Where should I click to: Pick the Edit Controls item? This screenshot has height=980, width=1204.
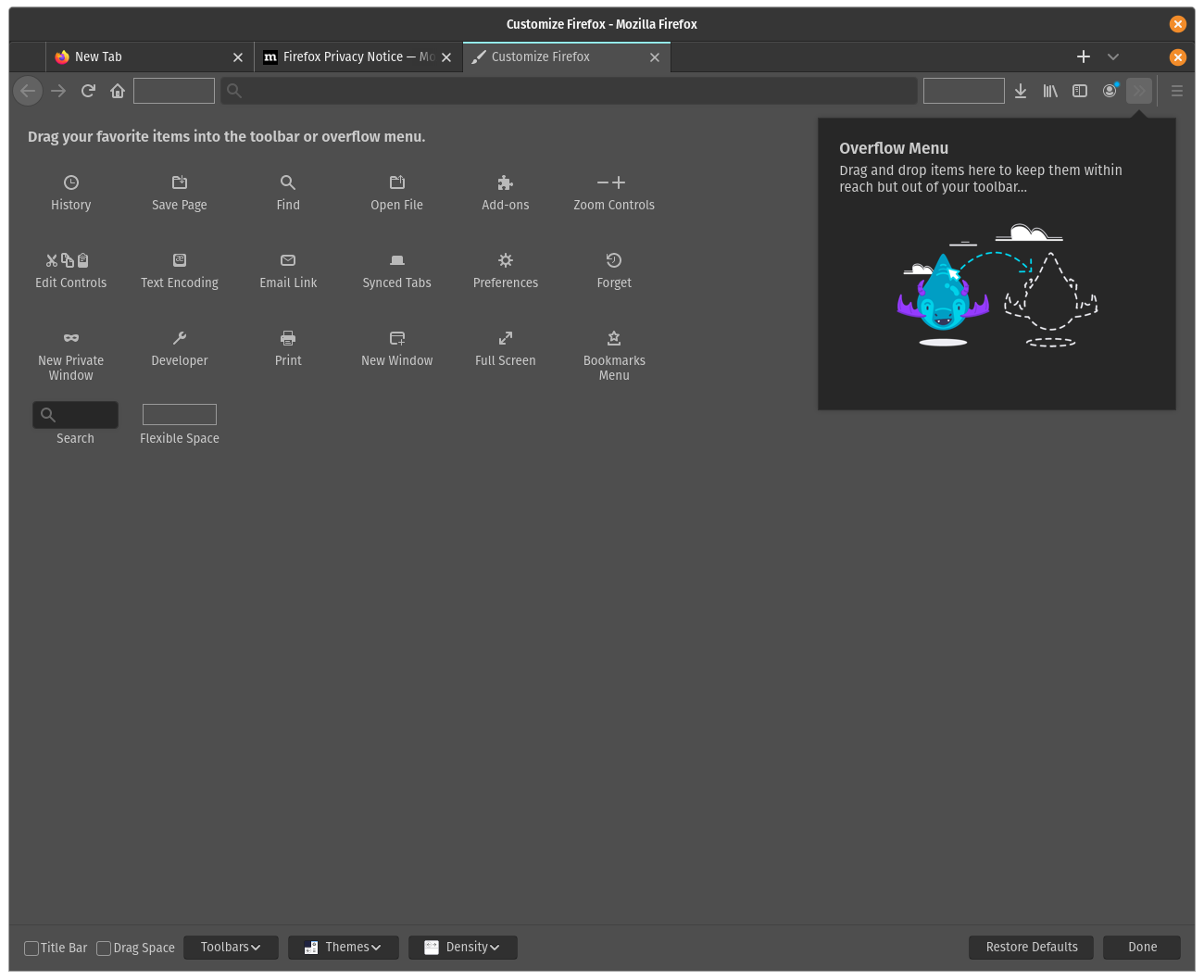point(71,270)
